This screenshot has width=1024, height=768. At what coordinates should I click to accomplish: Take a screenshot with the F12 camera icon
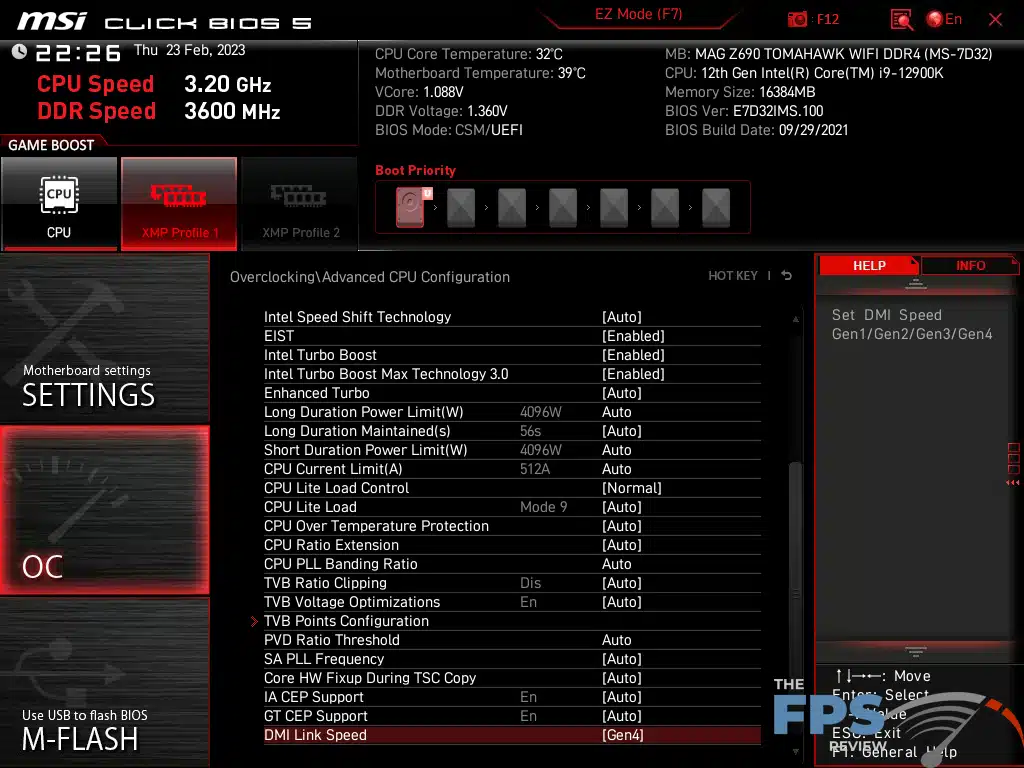point(797,19)
